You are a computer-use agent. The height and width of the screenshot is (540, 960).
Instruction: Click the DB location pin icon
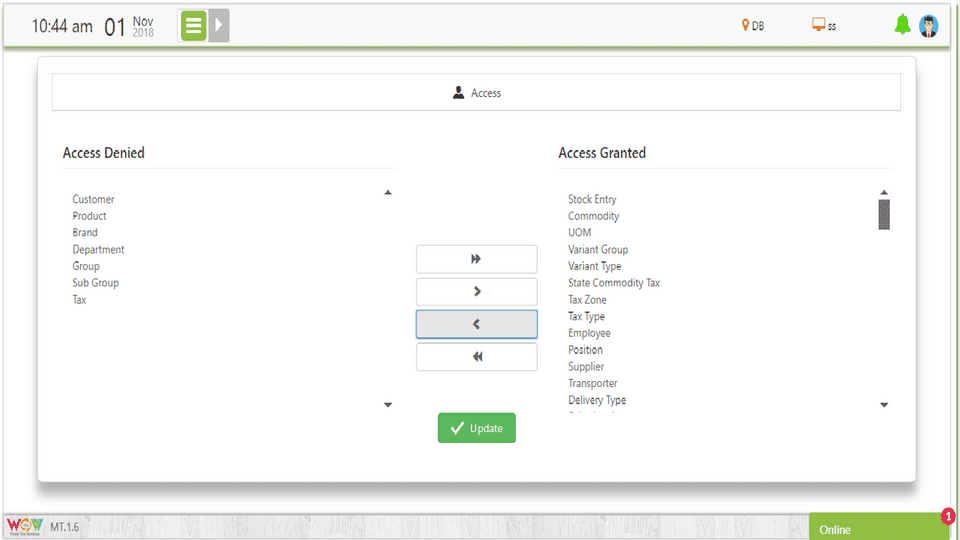[745, 25]
